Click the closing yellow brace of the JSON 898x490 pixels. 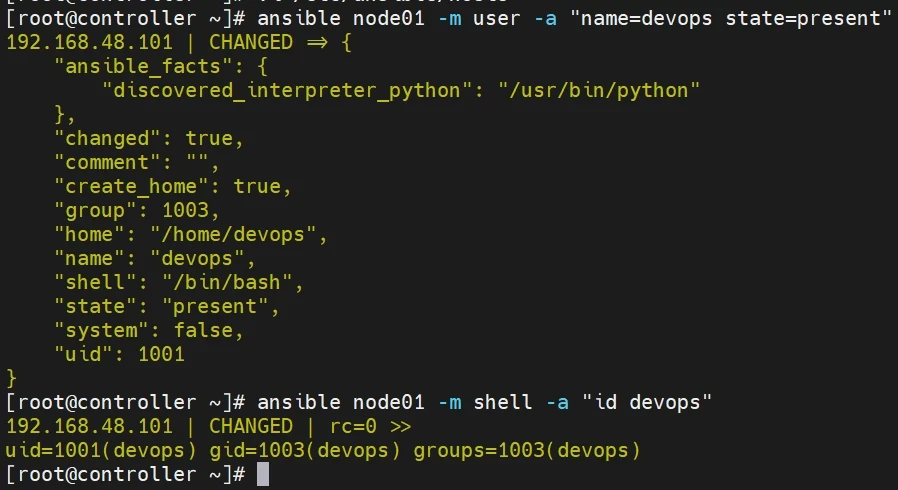point(12,378)
